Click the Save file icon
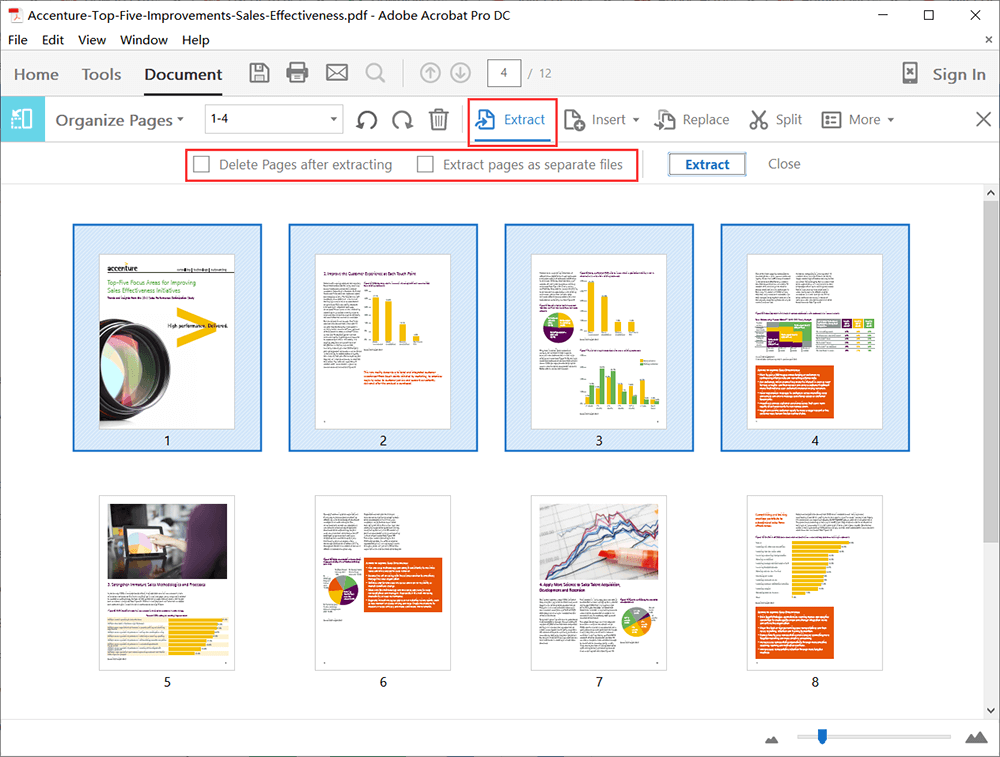The image size is (1000, 757). (x=259, y=73)
